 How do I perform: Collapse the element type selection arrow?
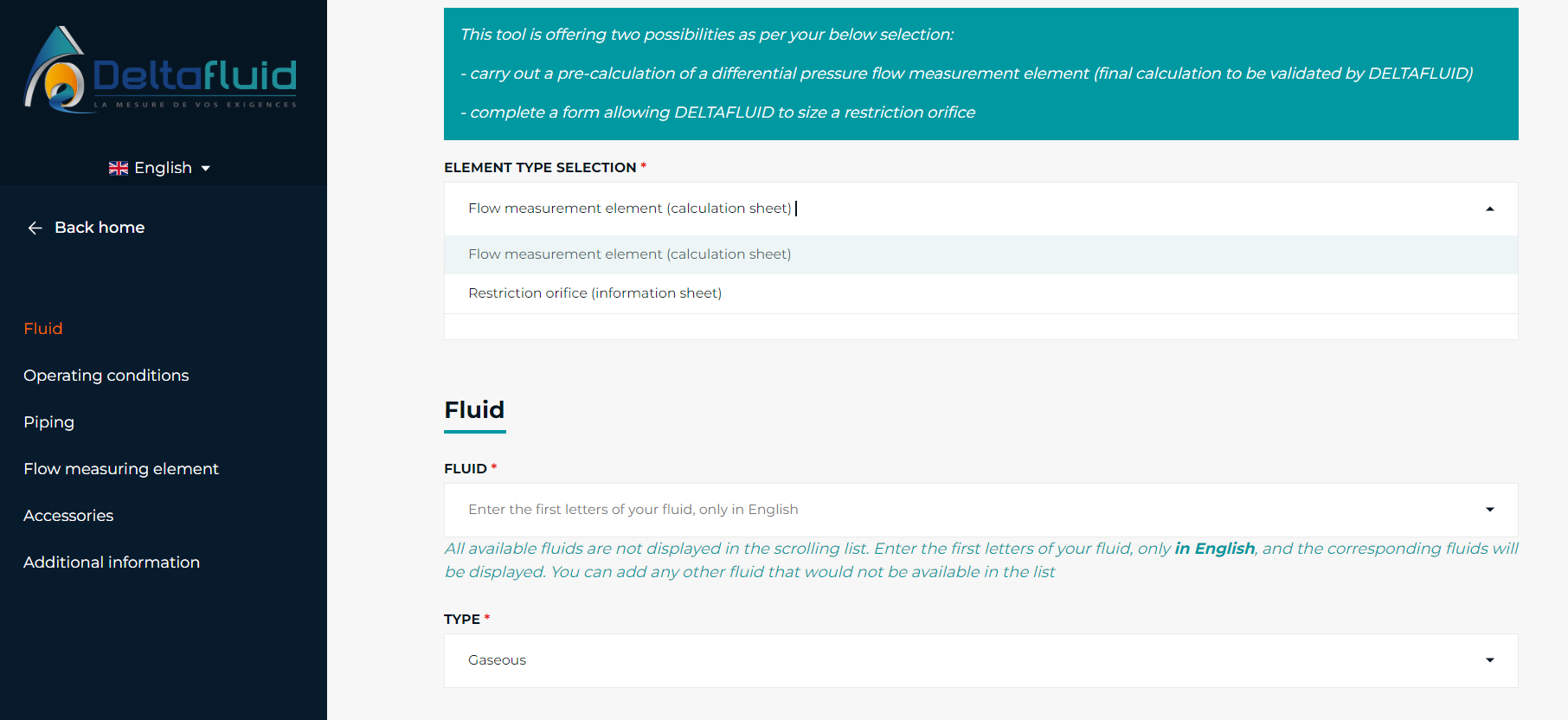pos(1490,209)
